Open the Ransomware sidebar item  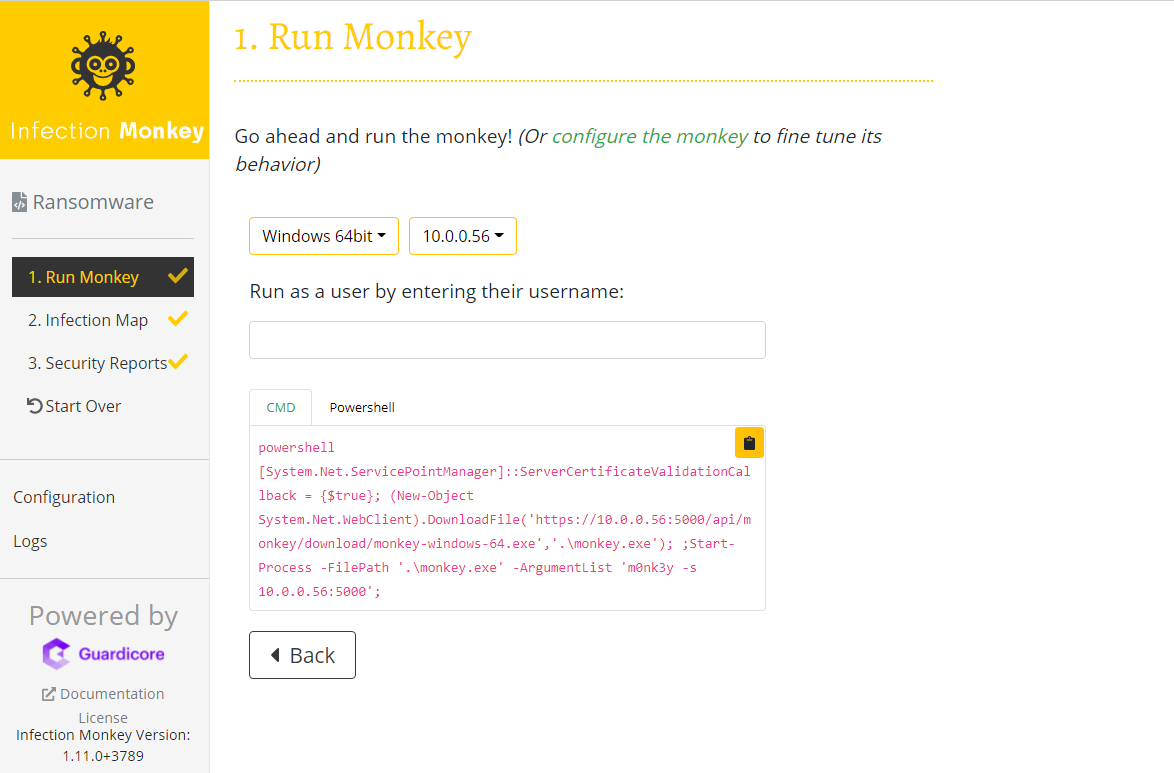tap(83, 202)
